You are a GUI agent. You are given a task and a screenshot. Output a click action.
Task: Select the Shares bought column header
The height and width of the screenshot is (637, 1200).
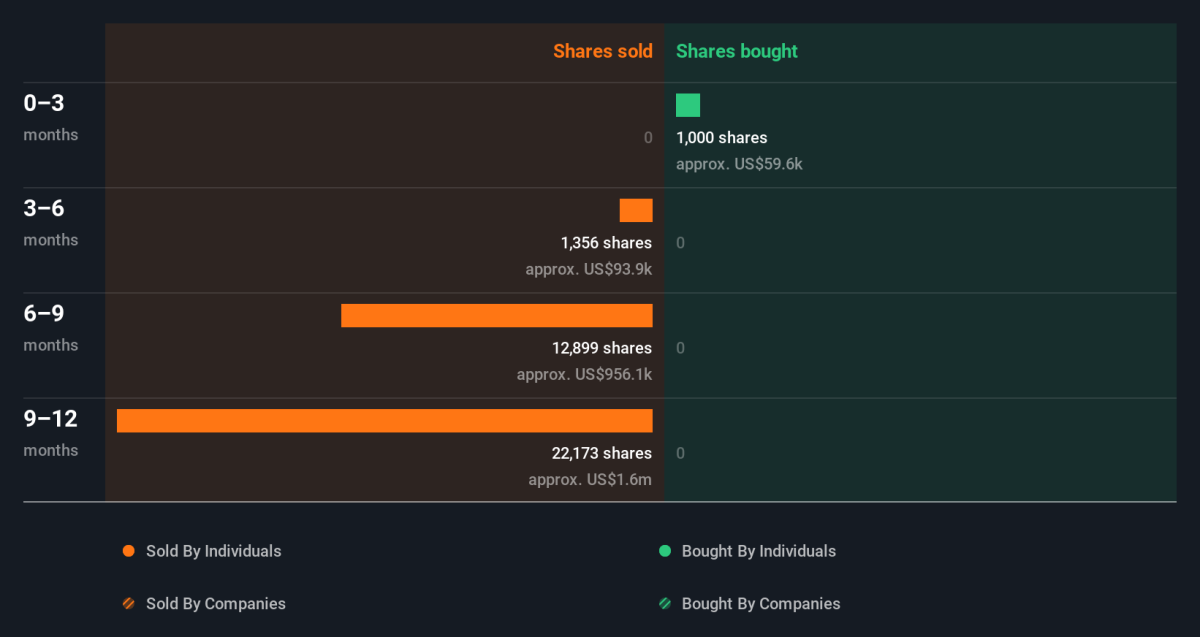tap(737, 51)
